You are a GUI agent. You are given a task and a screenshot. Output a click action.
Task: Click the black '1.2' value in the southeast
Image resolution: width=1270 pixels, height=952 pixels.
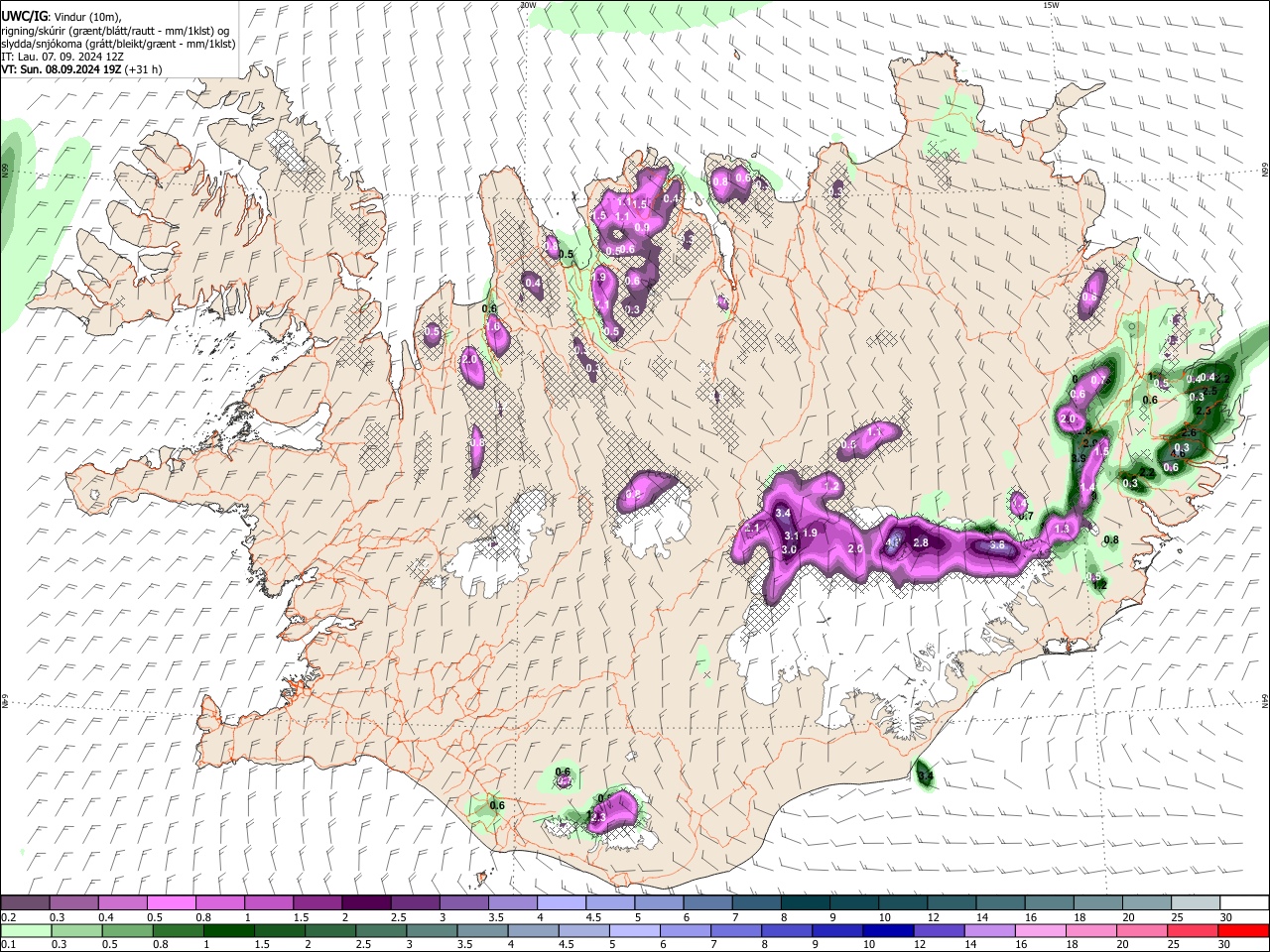pyautogui.click(x=1099, y=586)
